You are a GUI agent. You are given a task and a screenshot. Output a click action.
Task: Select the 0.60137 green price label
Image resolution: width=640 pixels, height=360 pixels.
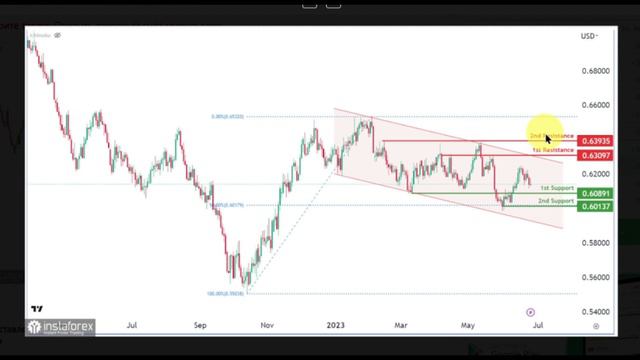595,207
